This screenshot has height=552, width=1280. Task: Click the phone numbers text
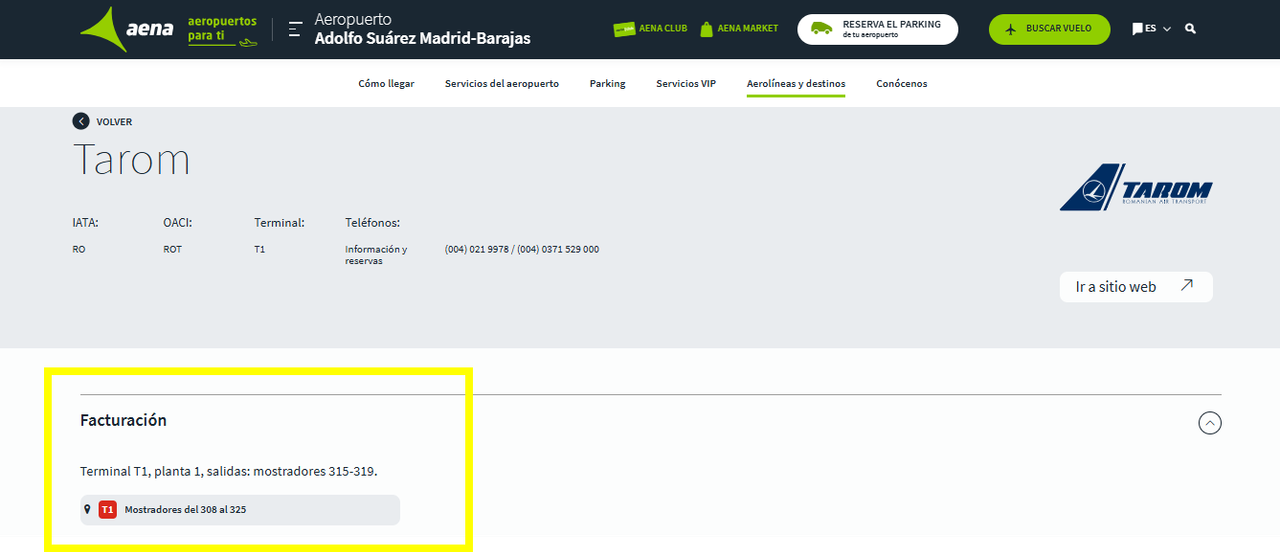pyautogui.click(x=522, y=249)
